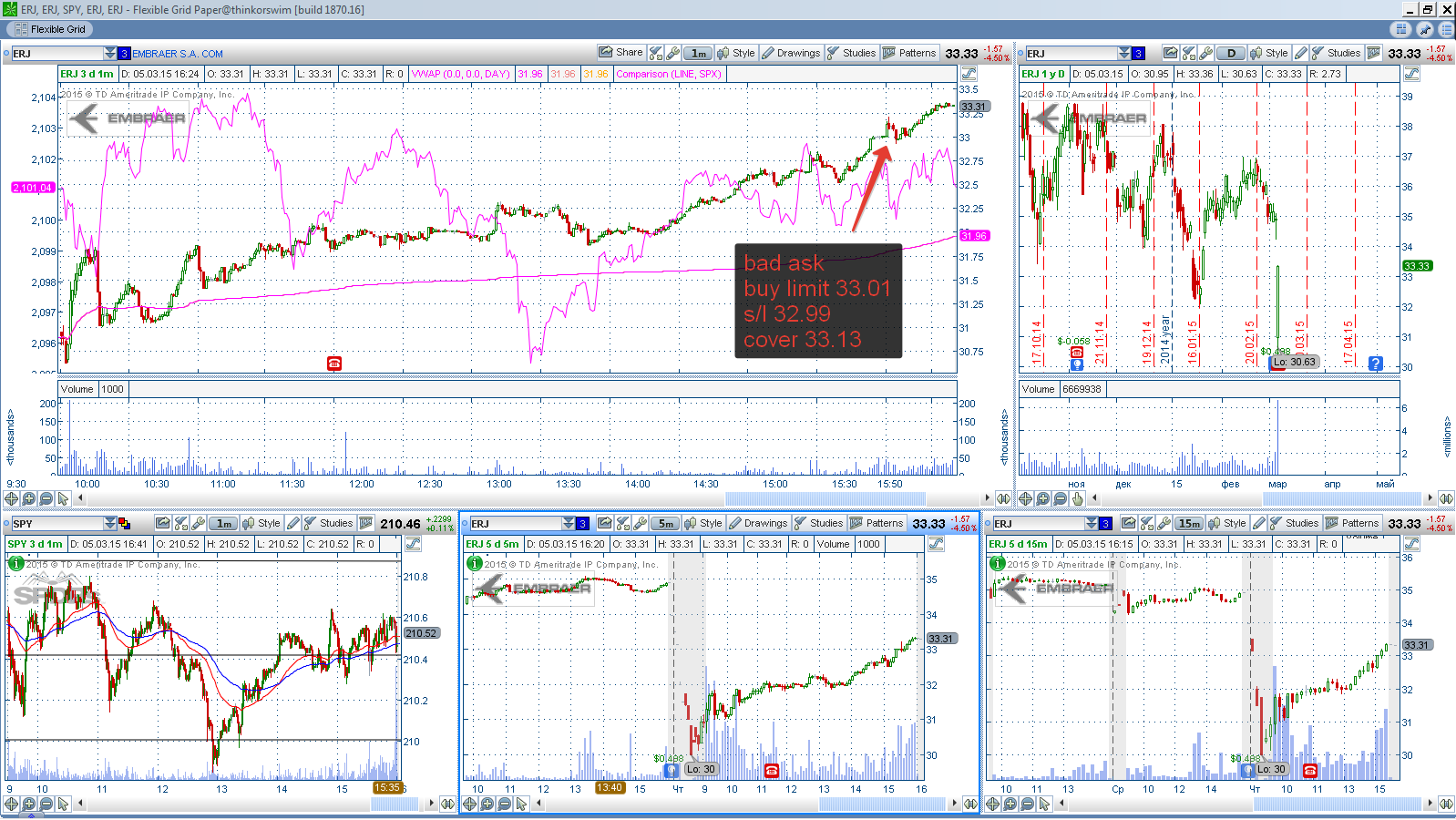
Task: Open the Studies menu in the ERJ daily chart
Action: coord(1336,53)
